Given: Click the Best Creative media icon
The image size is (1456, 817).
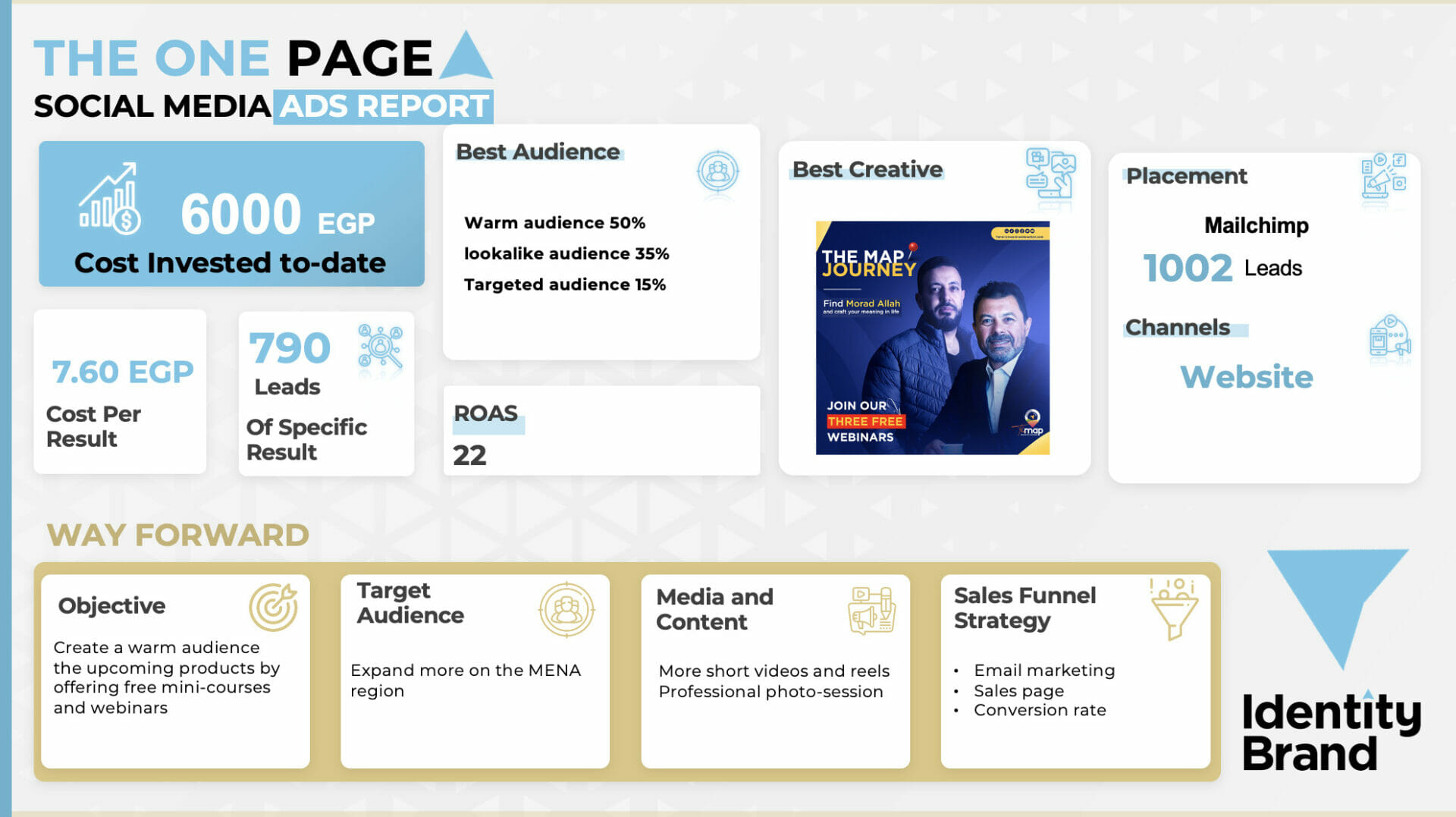Looking at the screenshot, I should pyautogui.click(x=1050, y=174).
